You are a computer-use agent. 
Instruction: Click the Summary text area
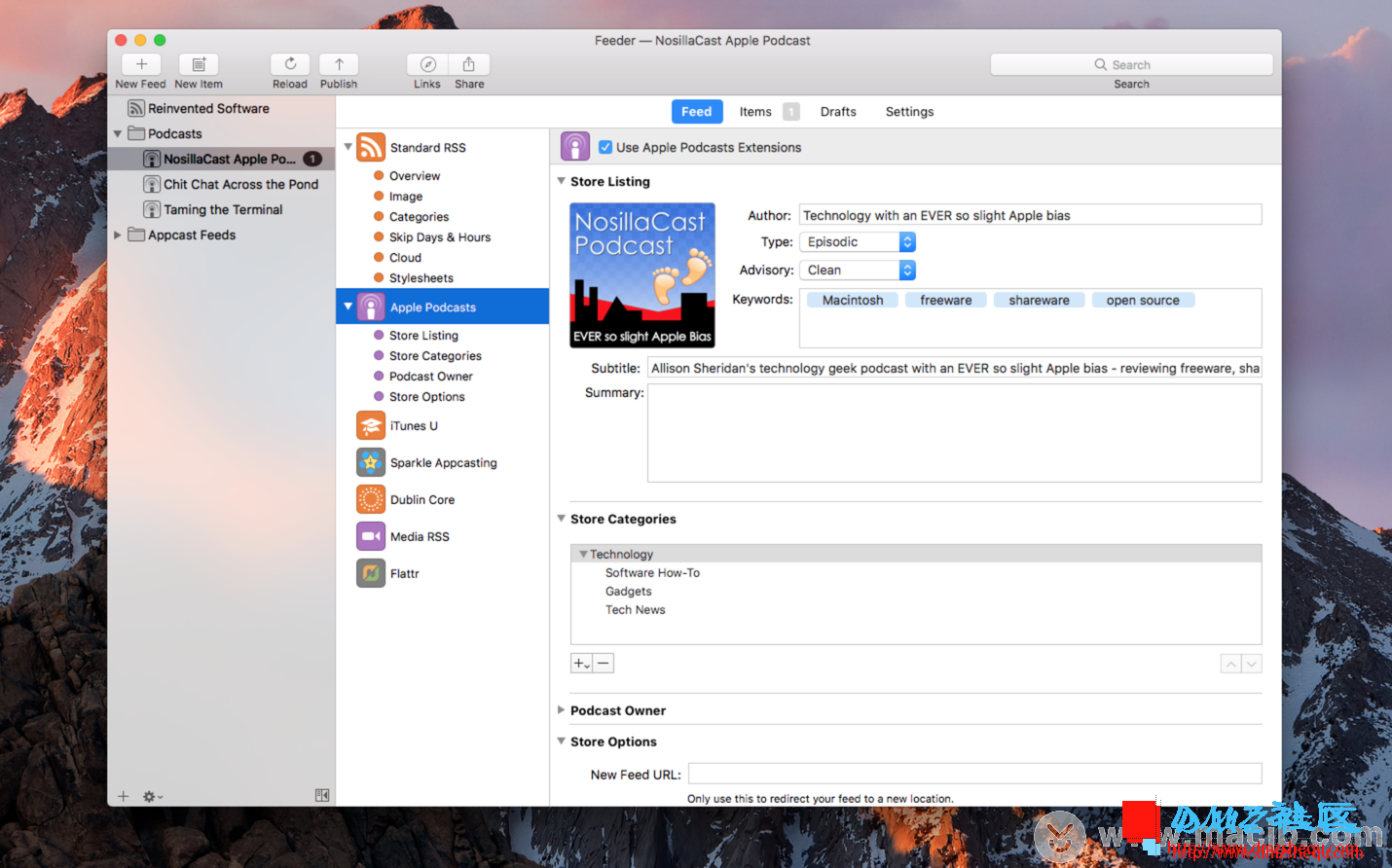pyautogui.click(x=955, y=433)
